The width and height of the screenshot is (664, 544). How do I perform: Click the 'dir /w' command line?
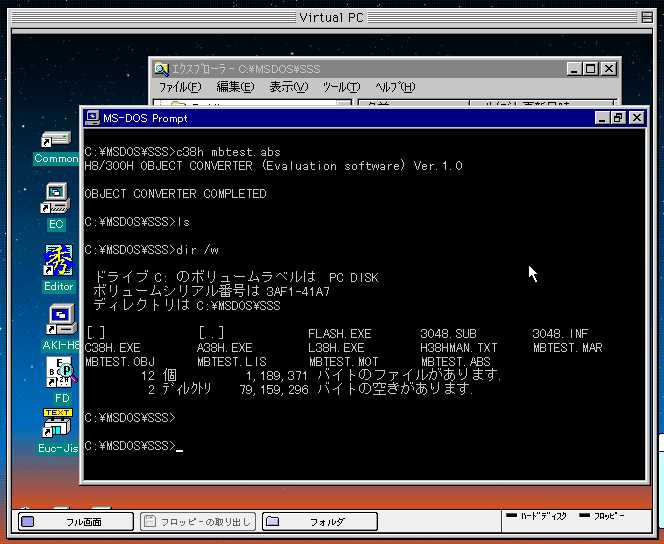(152, 250)
